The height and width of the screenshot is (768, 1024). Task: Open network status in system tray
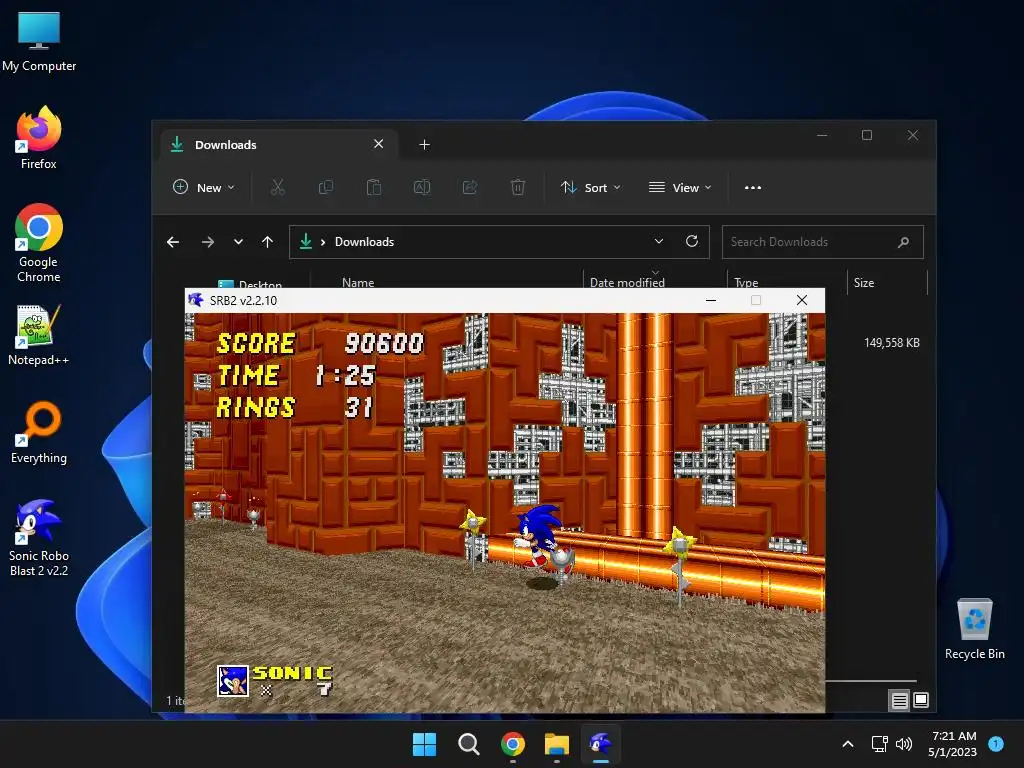pyautogui.click(x=880, y=744)
